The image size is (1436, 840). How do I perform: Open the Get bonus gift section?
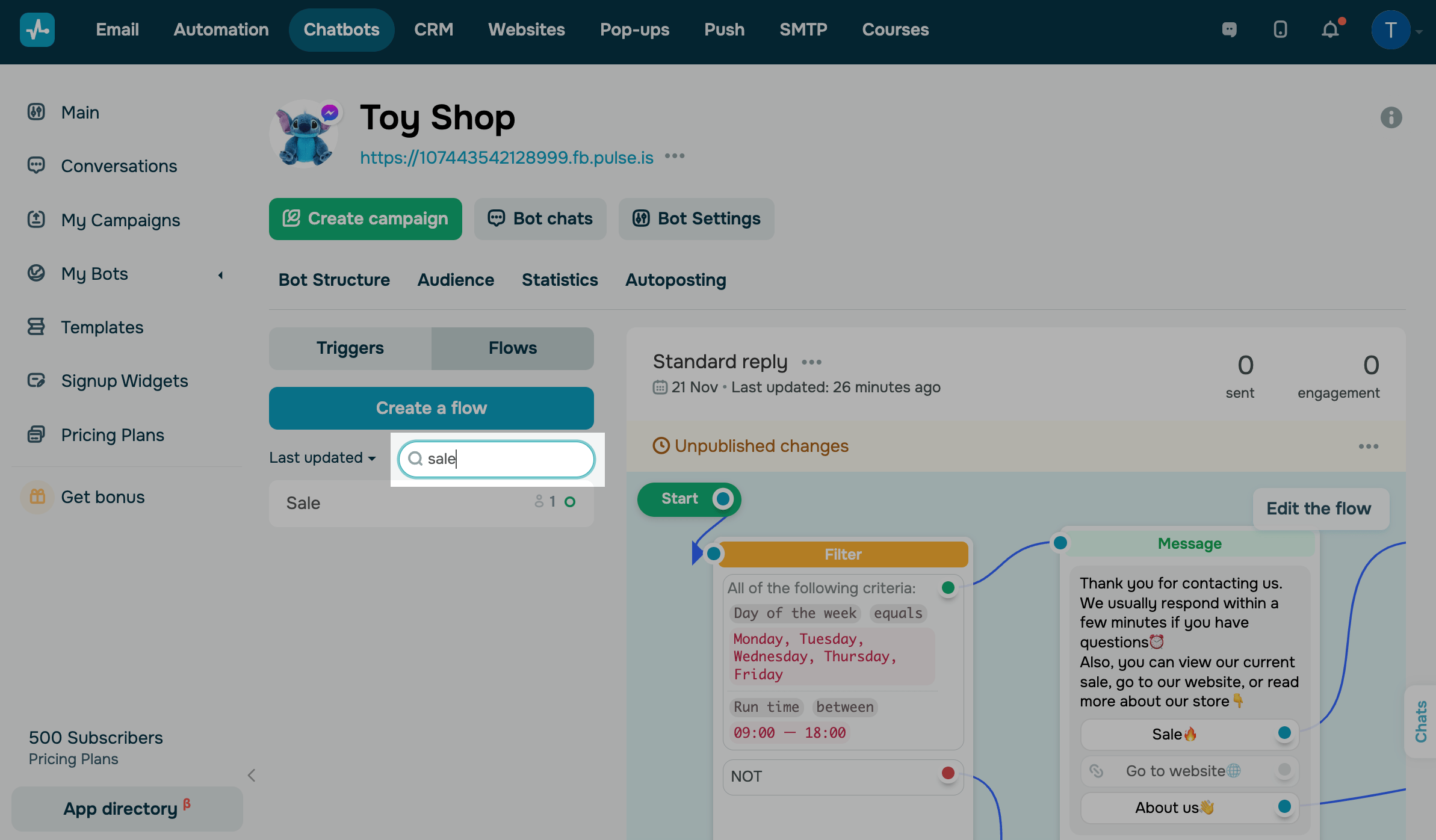pos(103,497)
